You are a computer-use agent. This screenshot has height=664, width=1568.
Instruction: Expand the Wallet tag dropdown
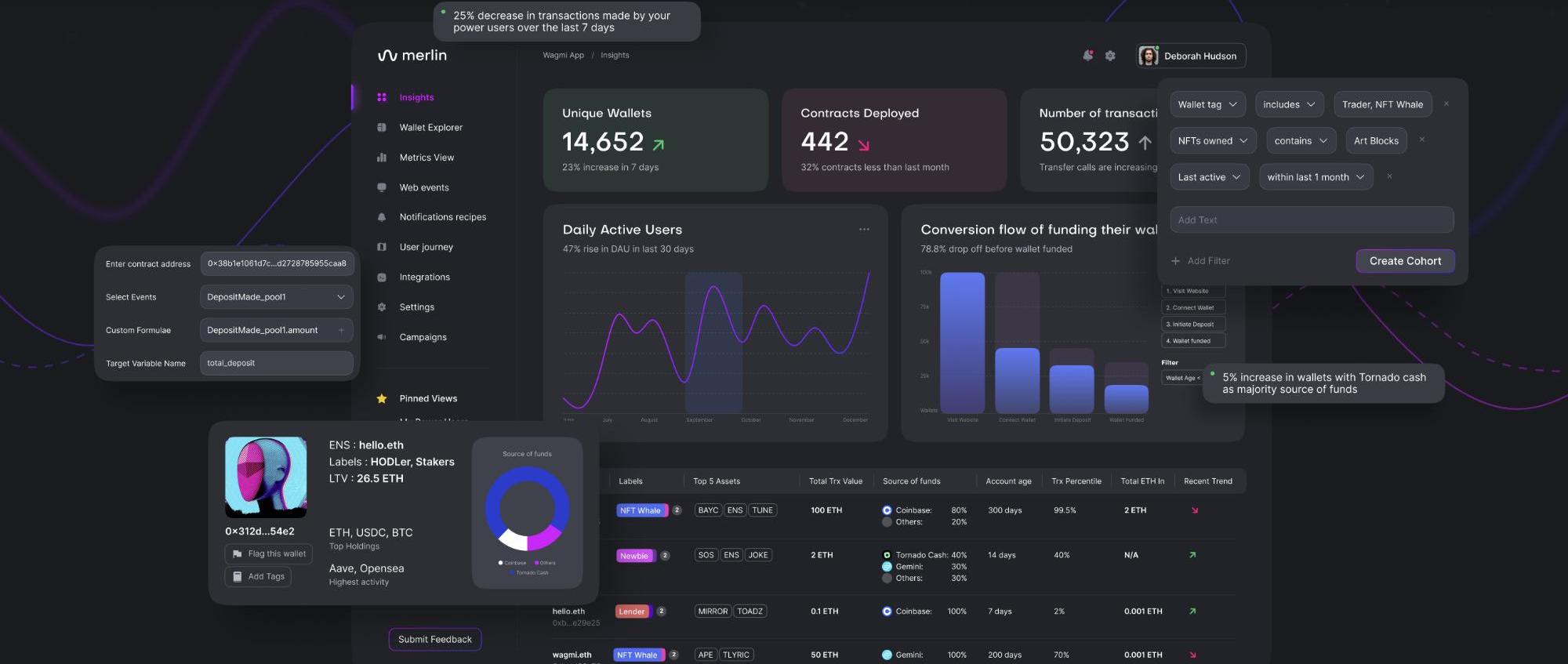[x=1207, y=105]
